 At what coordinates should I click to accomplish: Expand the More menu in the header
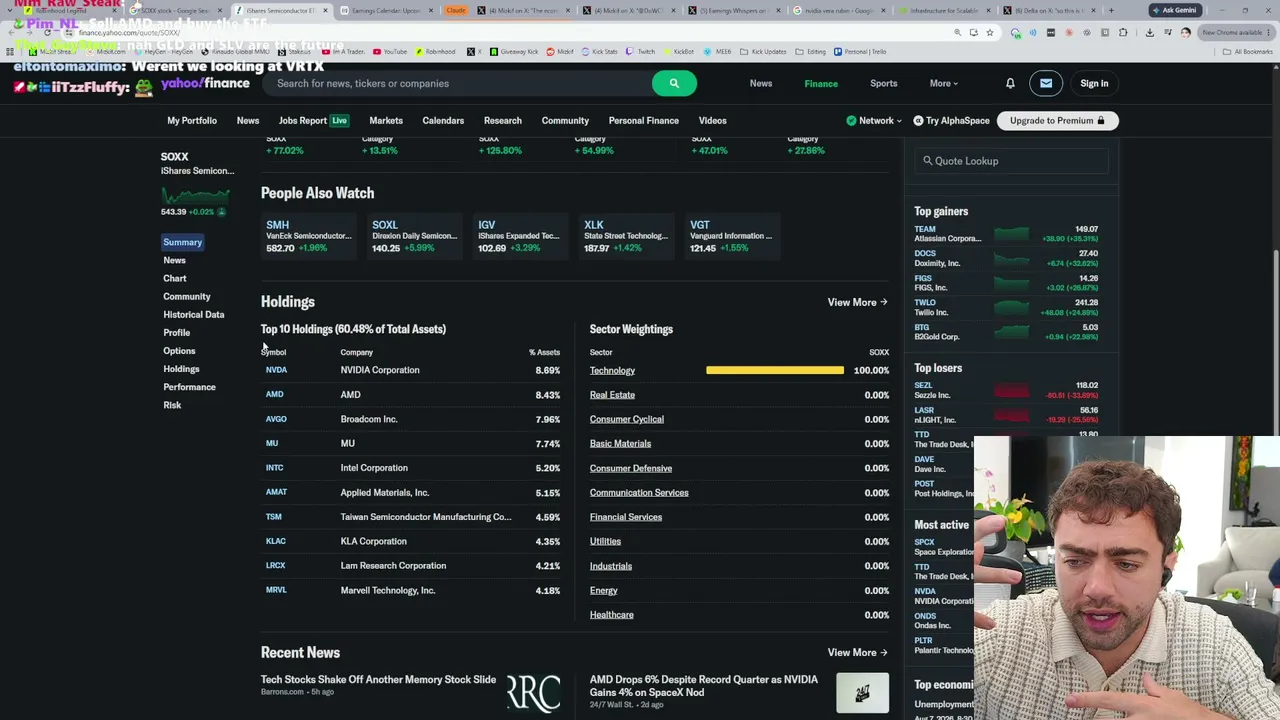(x=943, y=84)
